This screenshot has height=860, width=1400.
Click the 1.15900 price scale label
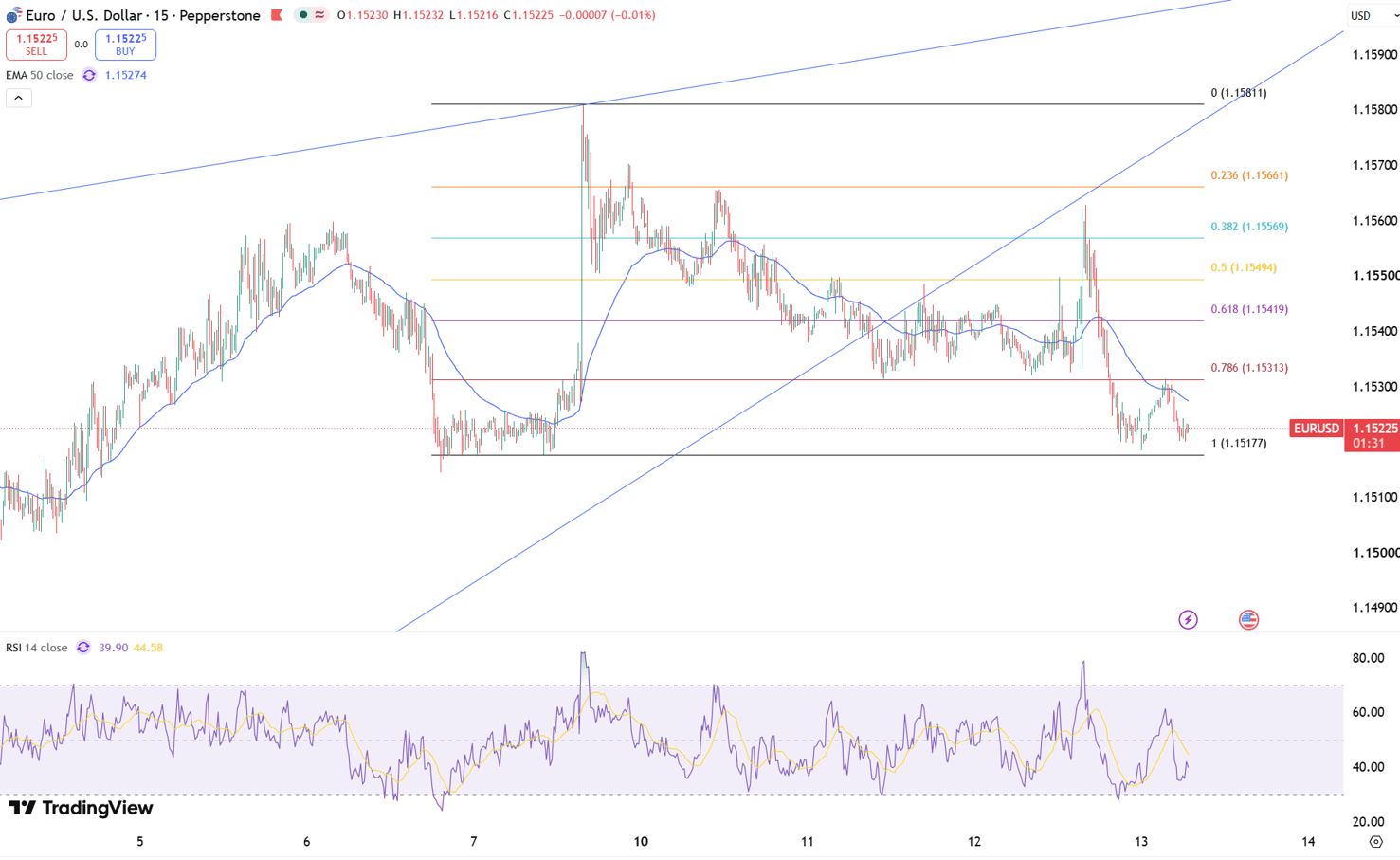point(1374,54)
